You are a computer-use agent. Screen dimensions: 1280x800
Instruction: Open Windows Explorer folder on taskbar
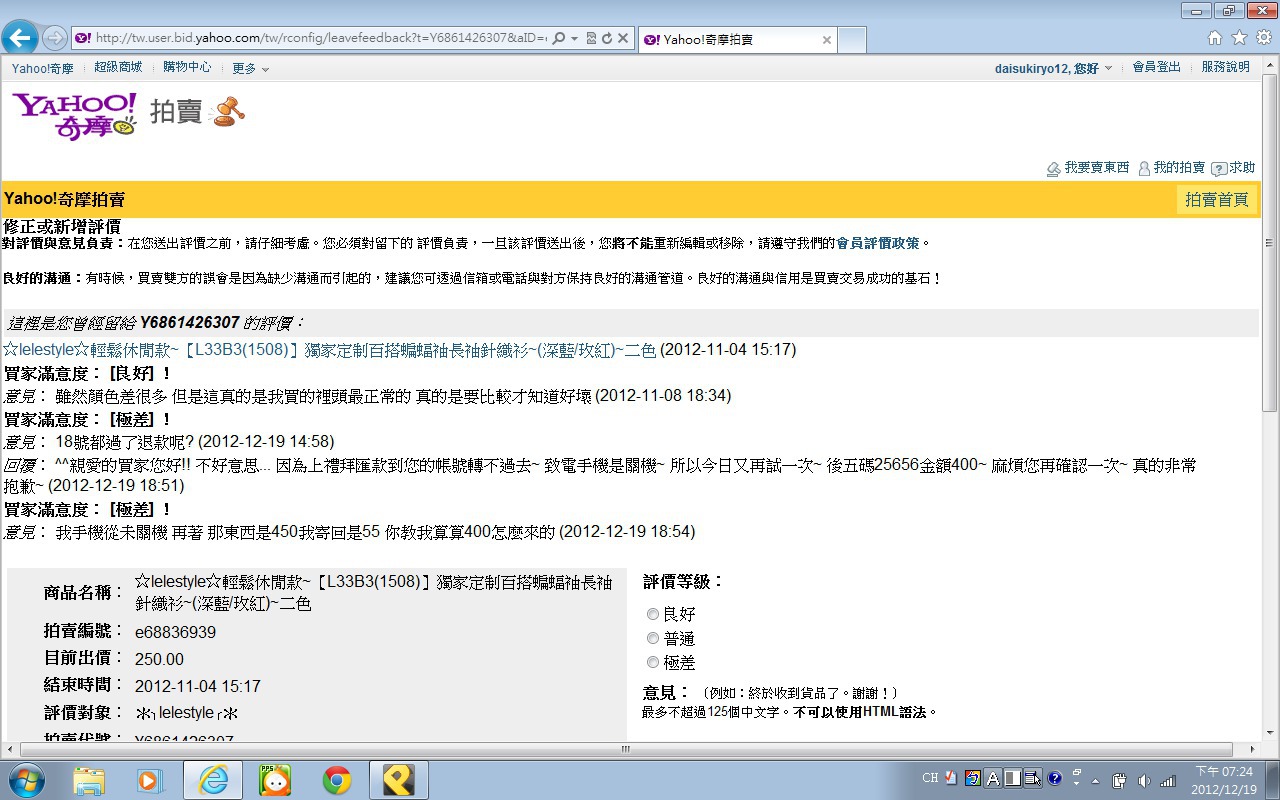(89, 780)
